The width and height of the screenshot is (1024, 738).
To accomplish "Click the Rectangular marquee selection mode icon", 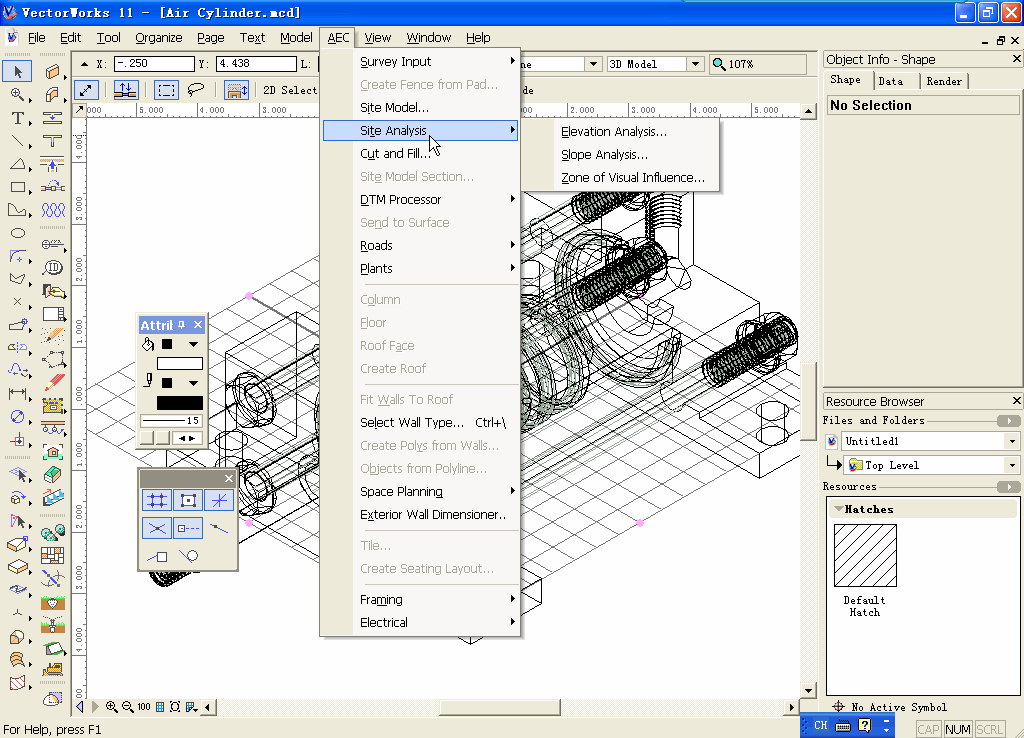I will (x=166, y=89).
